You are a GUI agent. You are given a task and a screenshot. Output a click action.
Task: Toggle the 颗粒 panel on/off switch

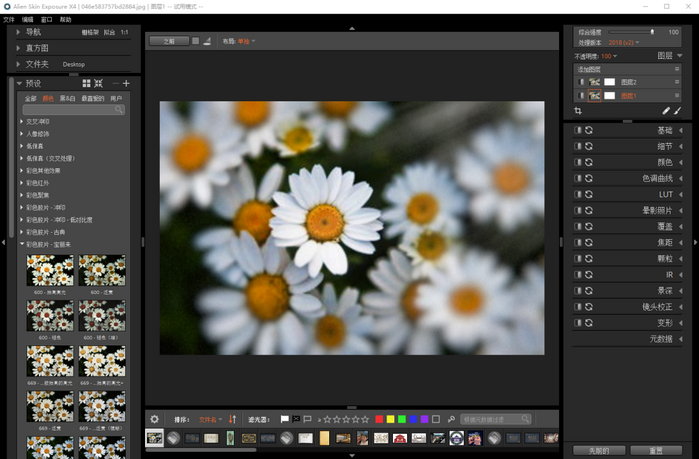click(x=578, y=258)
